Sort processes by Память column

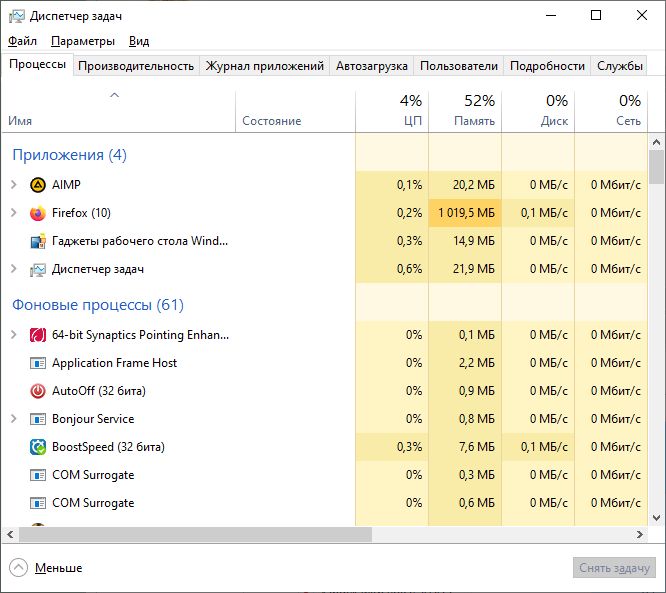click(465, 110)
